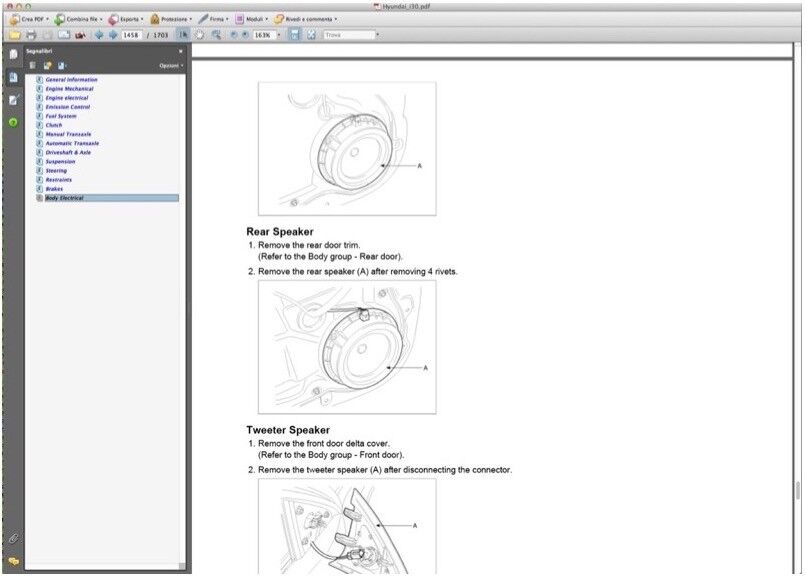Viewport: 806px width, 582px height.
Task: Open the Moduli menu
Action: [x=252, y=19]
